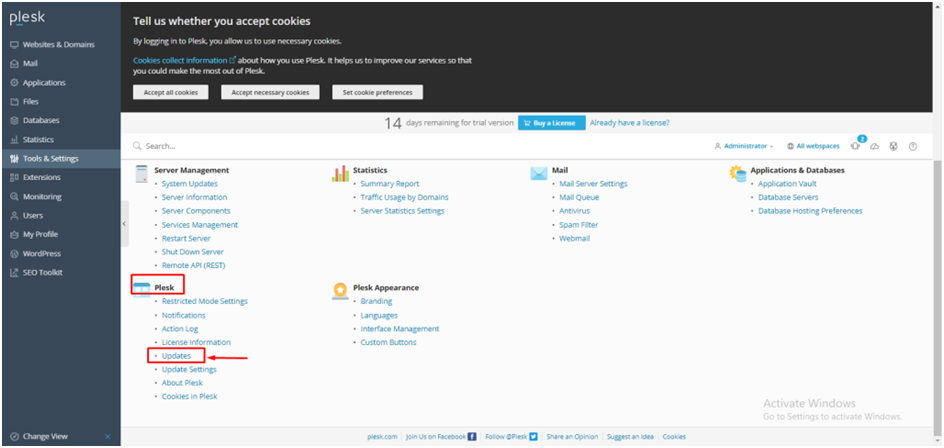Click the Facebook icon in footer
This screenshot has width=944, height=448.
(x=472, y=437)
